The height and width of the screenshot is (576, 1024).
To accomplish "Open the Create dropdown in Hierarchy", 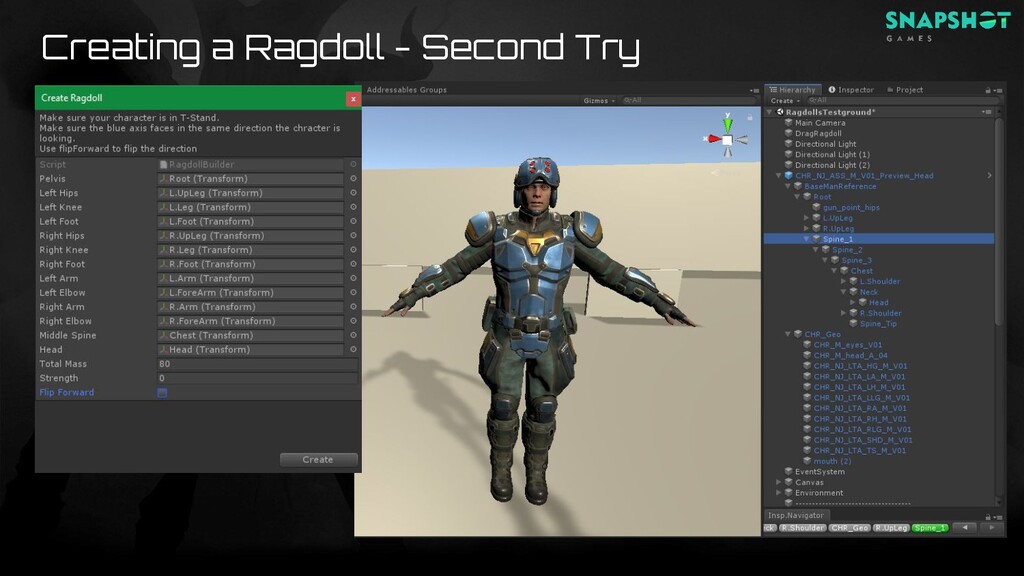I will click(x=785, y=101).
